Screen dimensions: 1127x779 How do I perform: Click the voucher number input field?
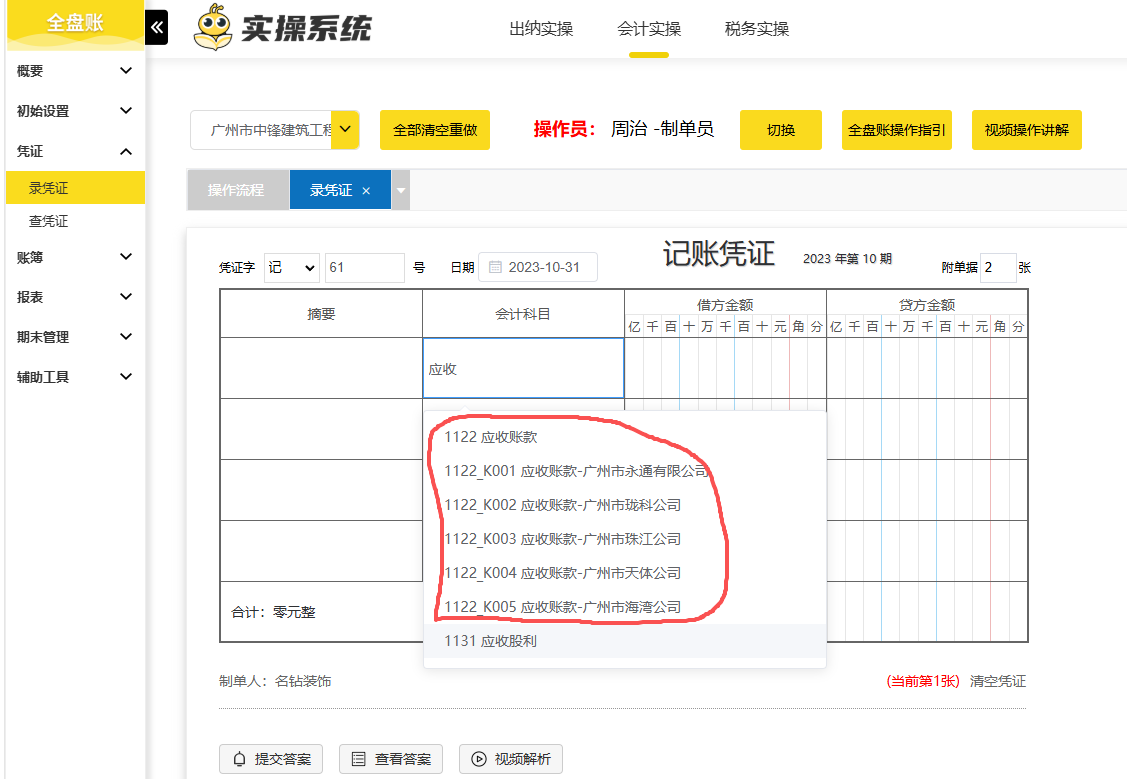click(364, 268)
